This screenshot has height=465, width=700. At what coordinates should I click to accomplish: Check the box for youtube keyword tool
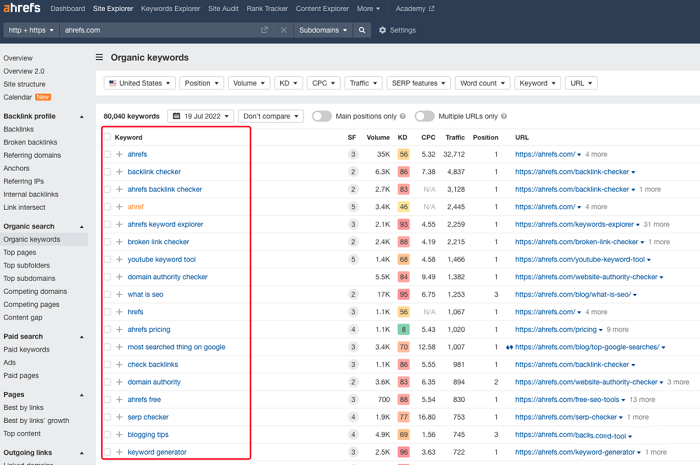[x=108, y=259]
